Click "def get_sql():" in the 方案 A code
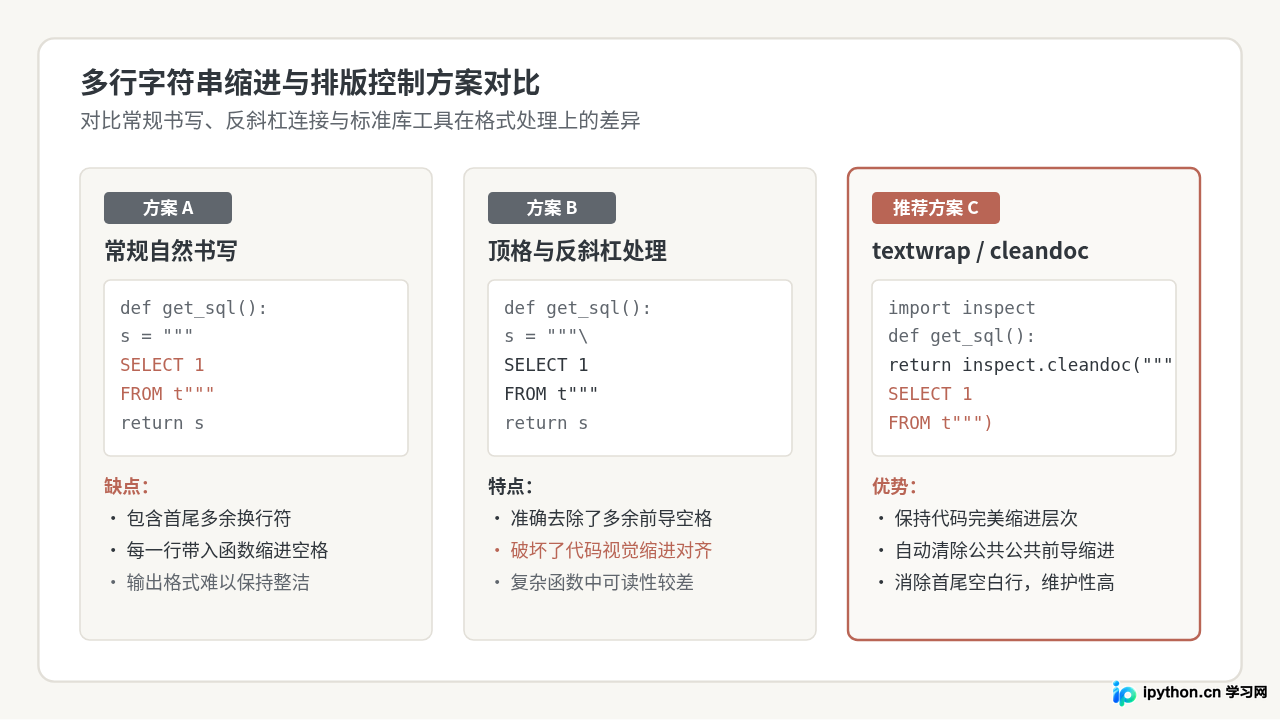1280x720 pixels. click(194, 308)
